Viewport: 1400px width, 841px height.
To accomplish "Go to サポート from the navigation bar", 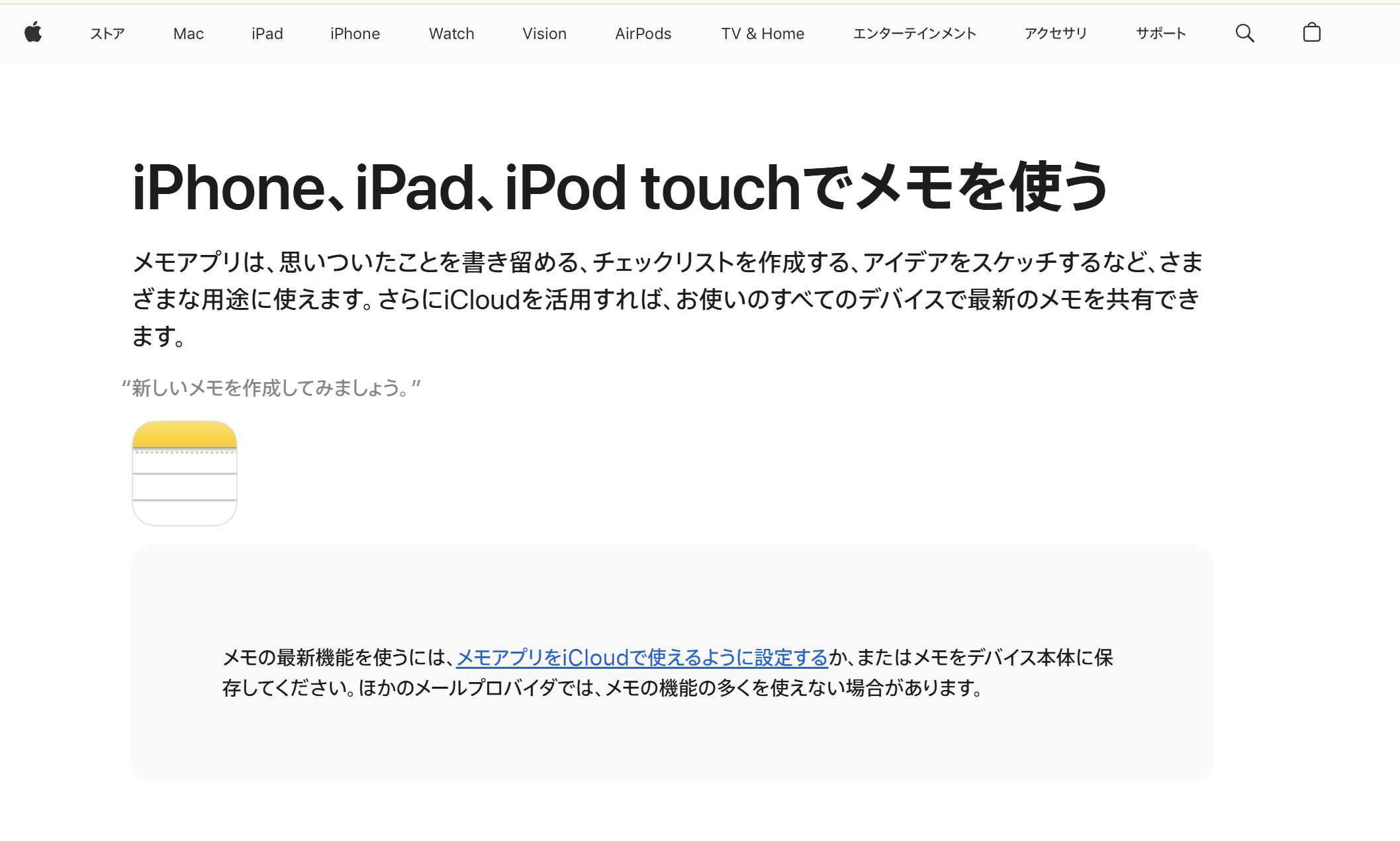I will [1160, 34].
